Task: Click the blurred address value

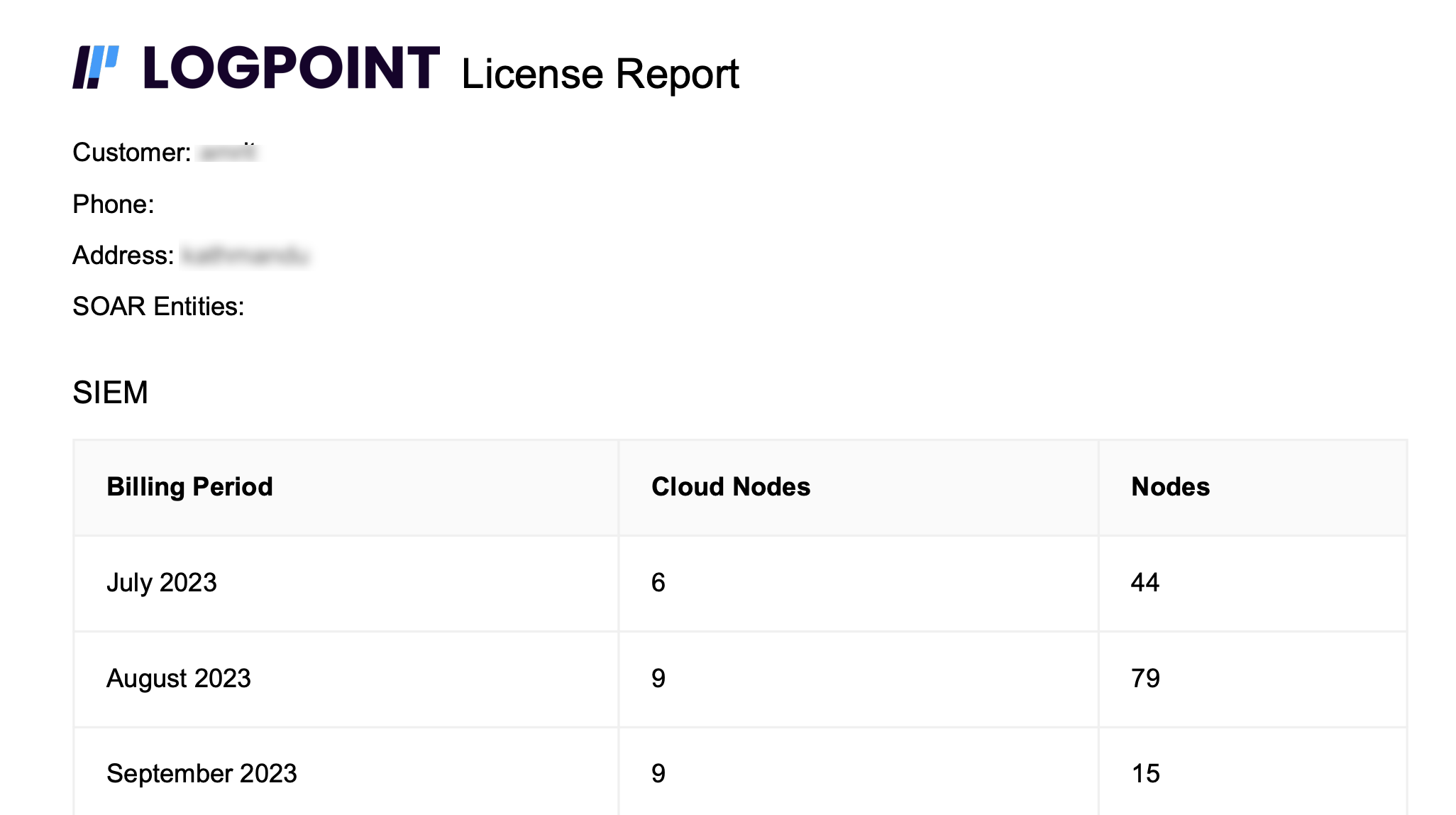Action: (245, 256)
